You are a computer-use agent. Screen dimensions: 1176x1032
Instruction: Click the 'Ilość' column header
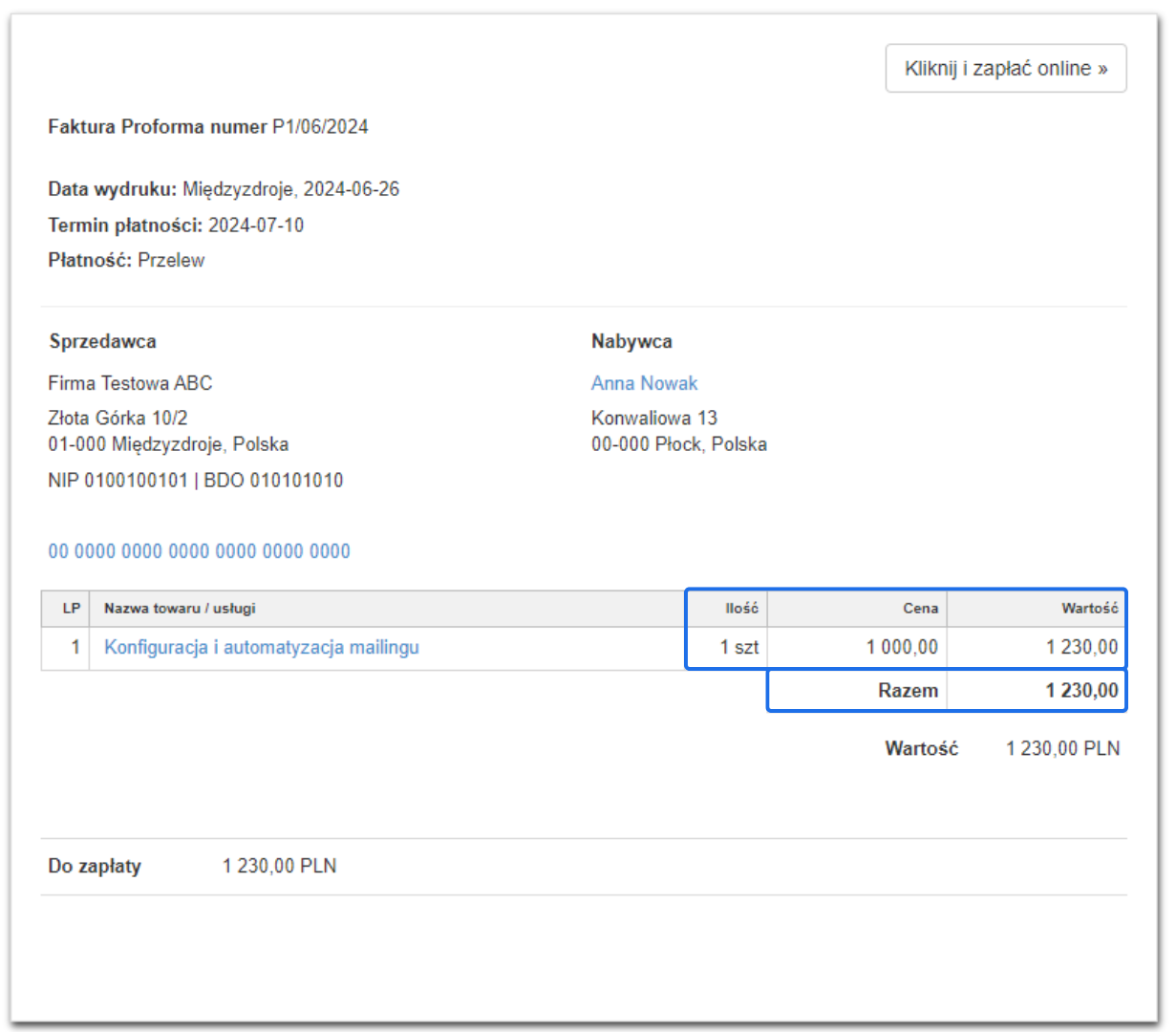[x=741, y=608]
